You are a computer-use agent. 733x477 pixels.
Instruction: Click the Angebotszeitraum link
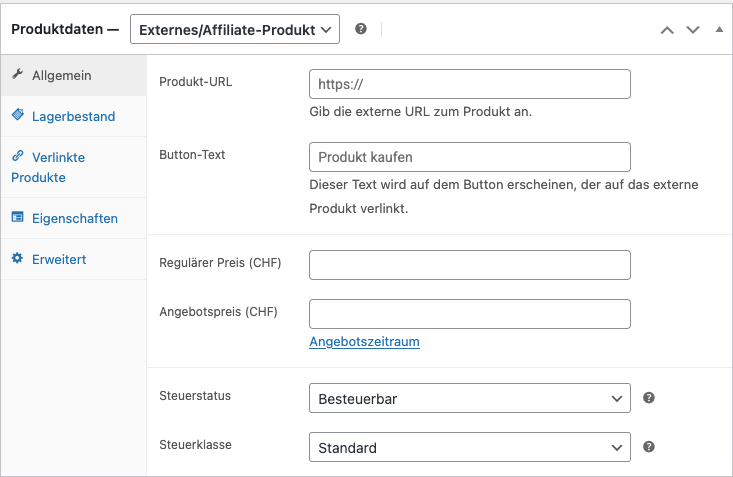coord(364,342)
